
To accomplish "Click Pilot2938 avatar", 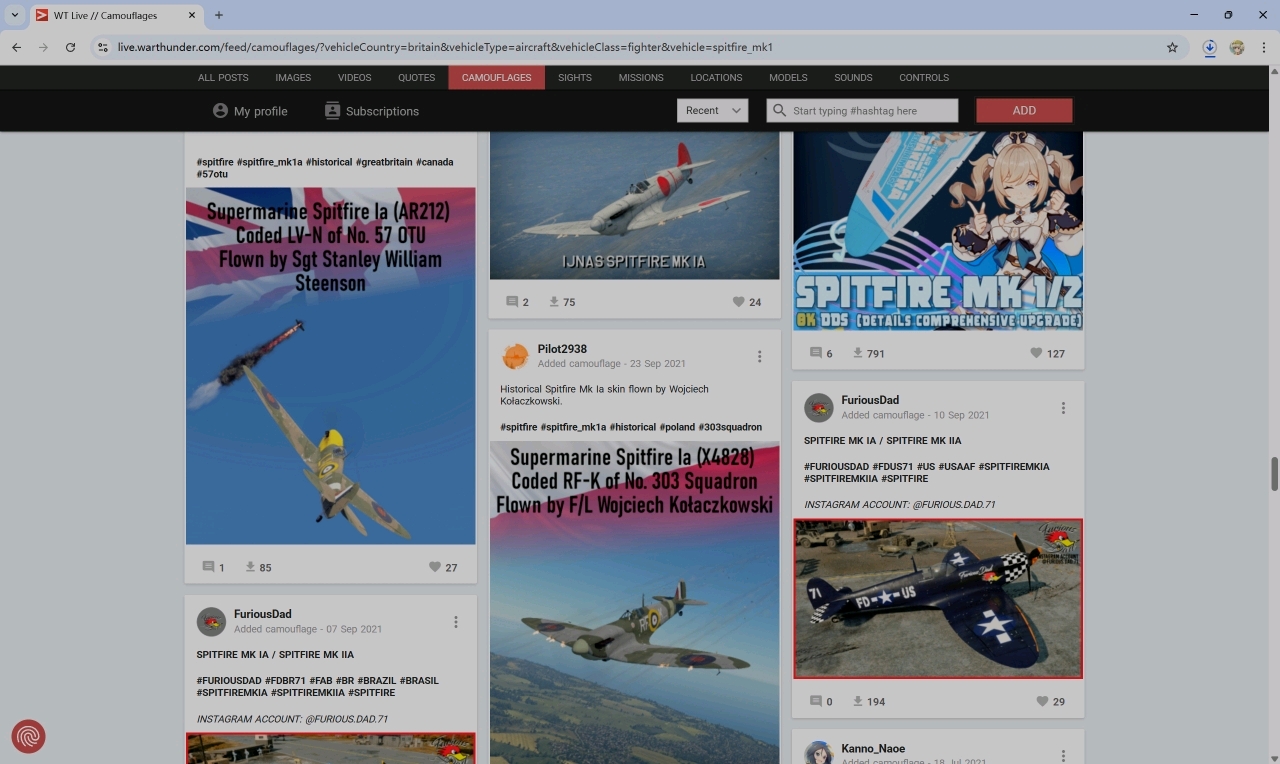I will coord(515,356).
